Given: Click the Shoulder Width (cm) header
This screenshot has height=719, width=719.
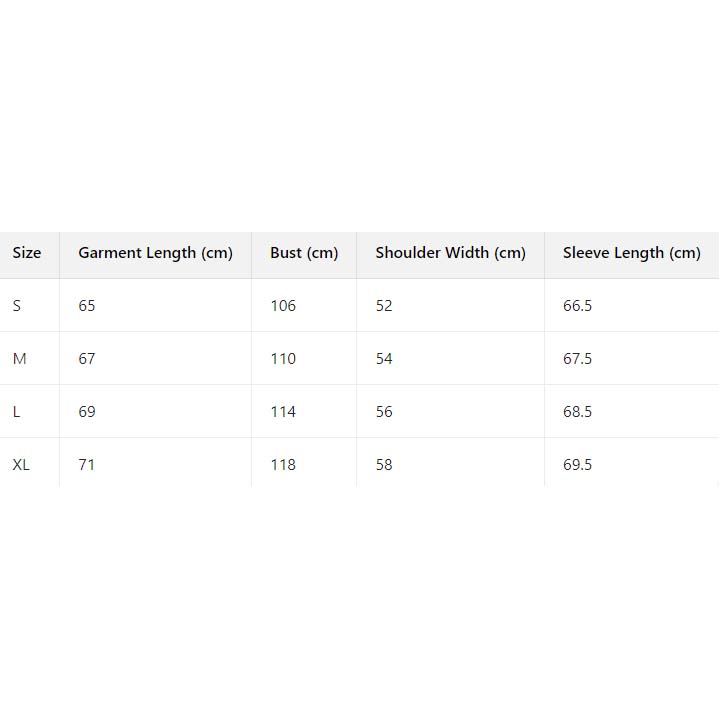Looking at the screenshot, I should [450, 253].
